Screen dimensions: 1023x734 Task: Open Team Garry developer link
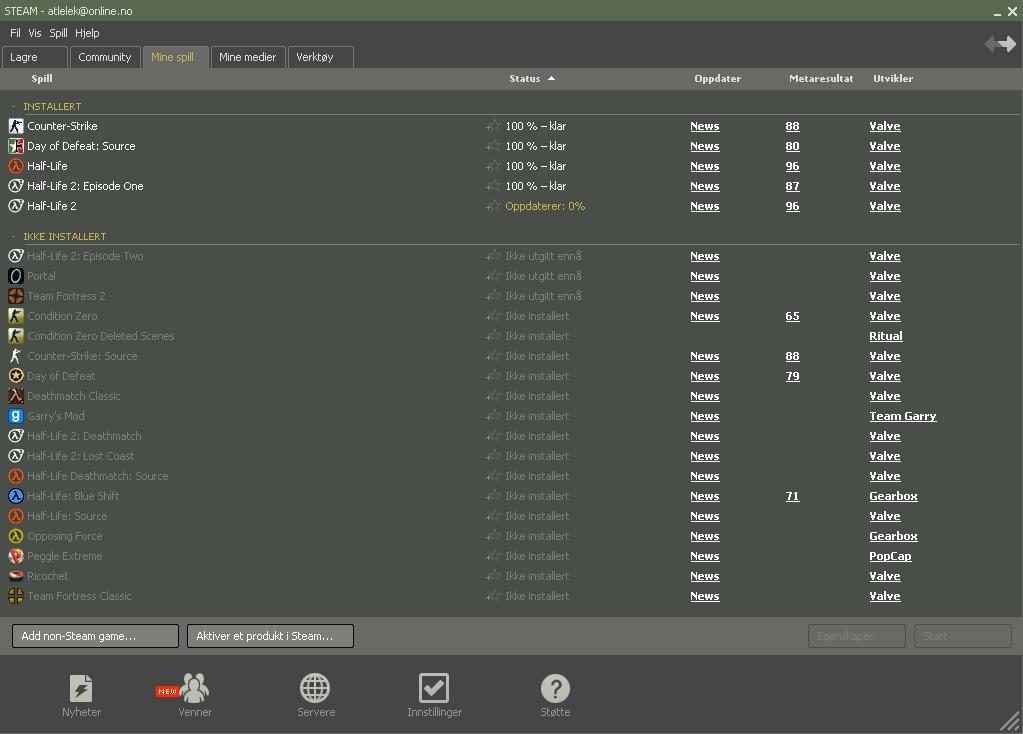[x=902, y=416]
